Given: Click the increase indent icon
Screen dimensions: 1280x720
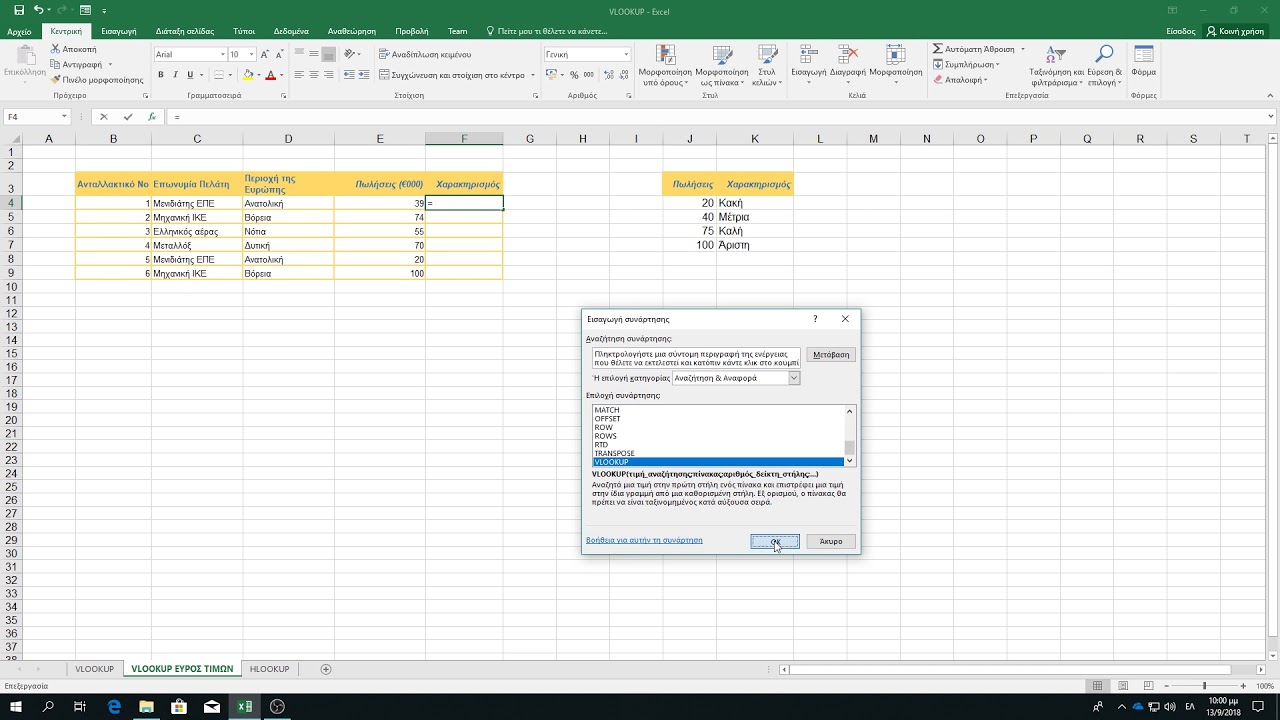Looking at the screenshot, I should 363,75.
